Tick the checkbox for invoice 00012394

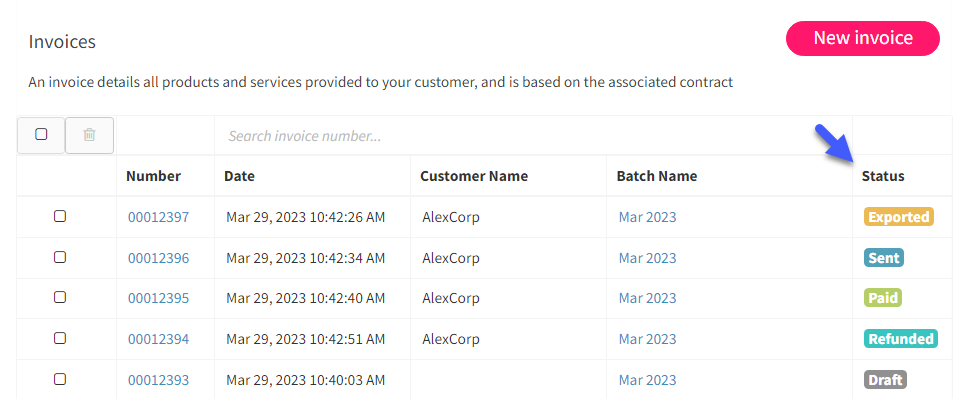tap(60, 338)
